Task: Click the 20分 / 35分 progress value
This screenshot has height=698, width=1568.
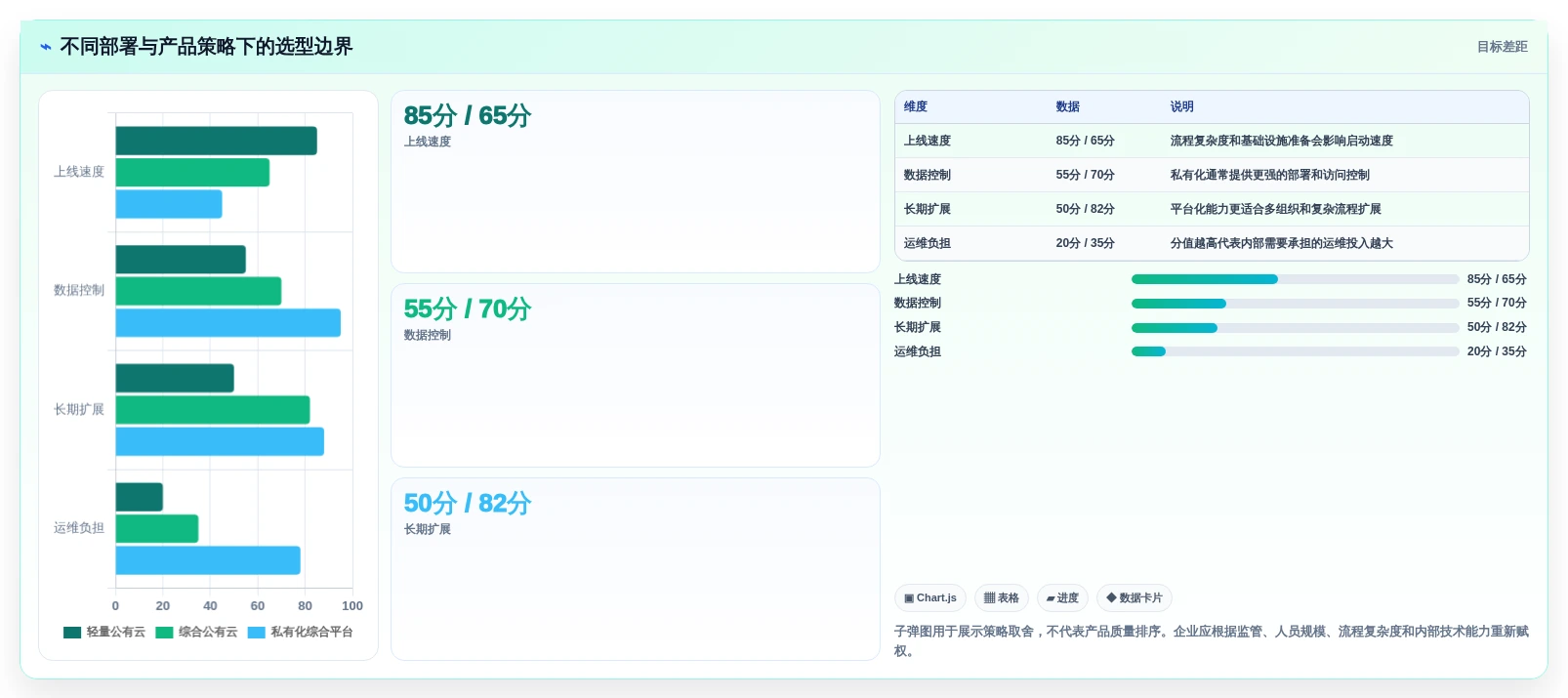Action: (x=1497, y=351)
